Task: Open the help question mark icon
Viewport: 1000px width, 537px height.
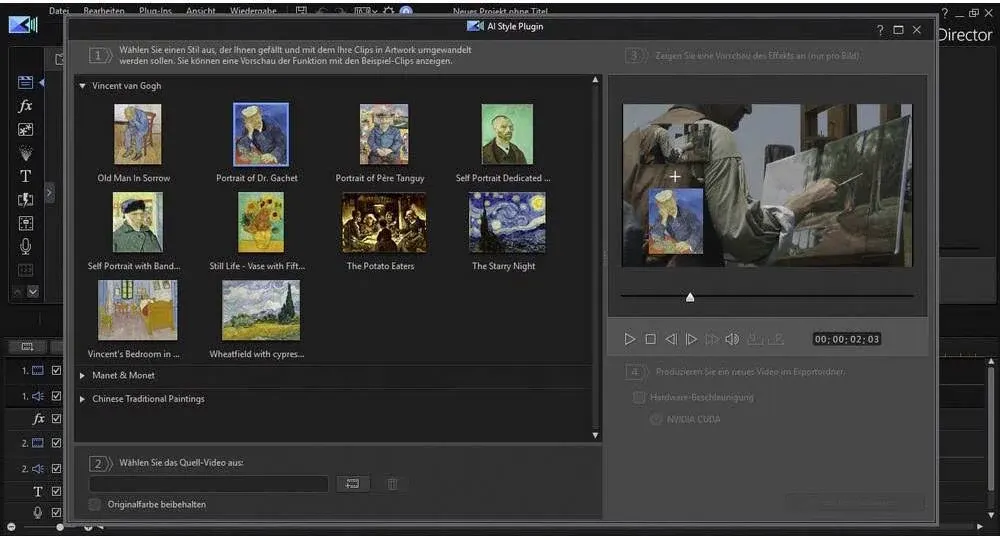Action: [879, 30]
